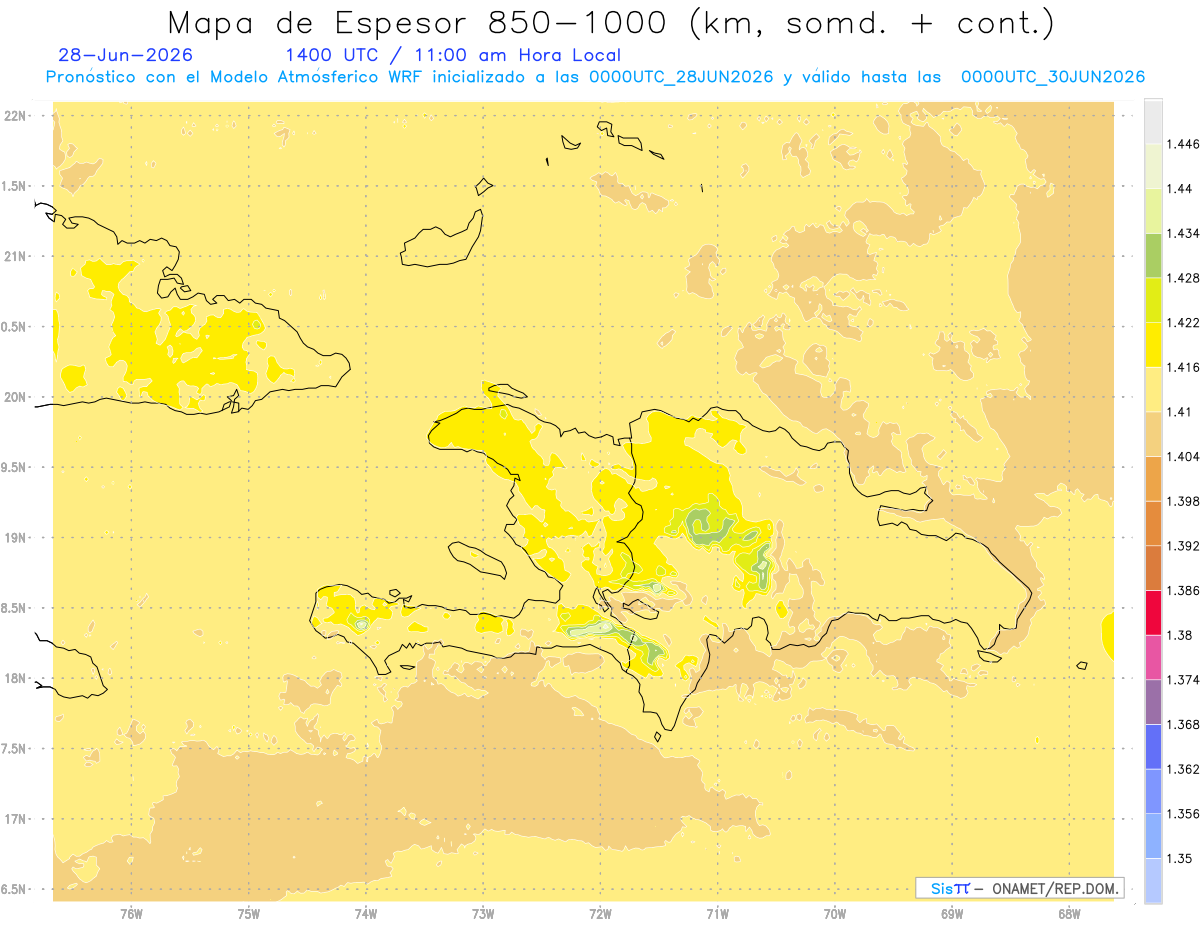This screenshot has width=1200, height=927.
Task: Click the tan band between 1.404 and 1.41
Action: (1153, 434)
